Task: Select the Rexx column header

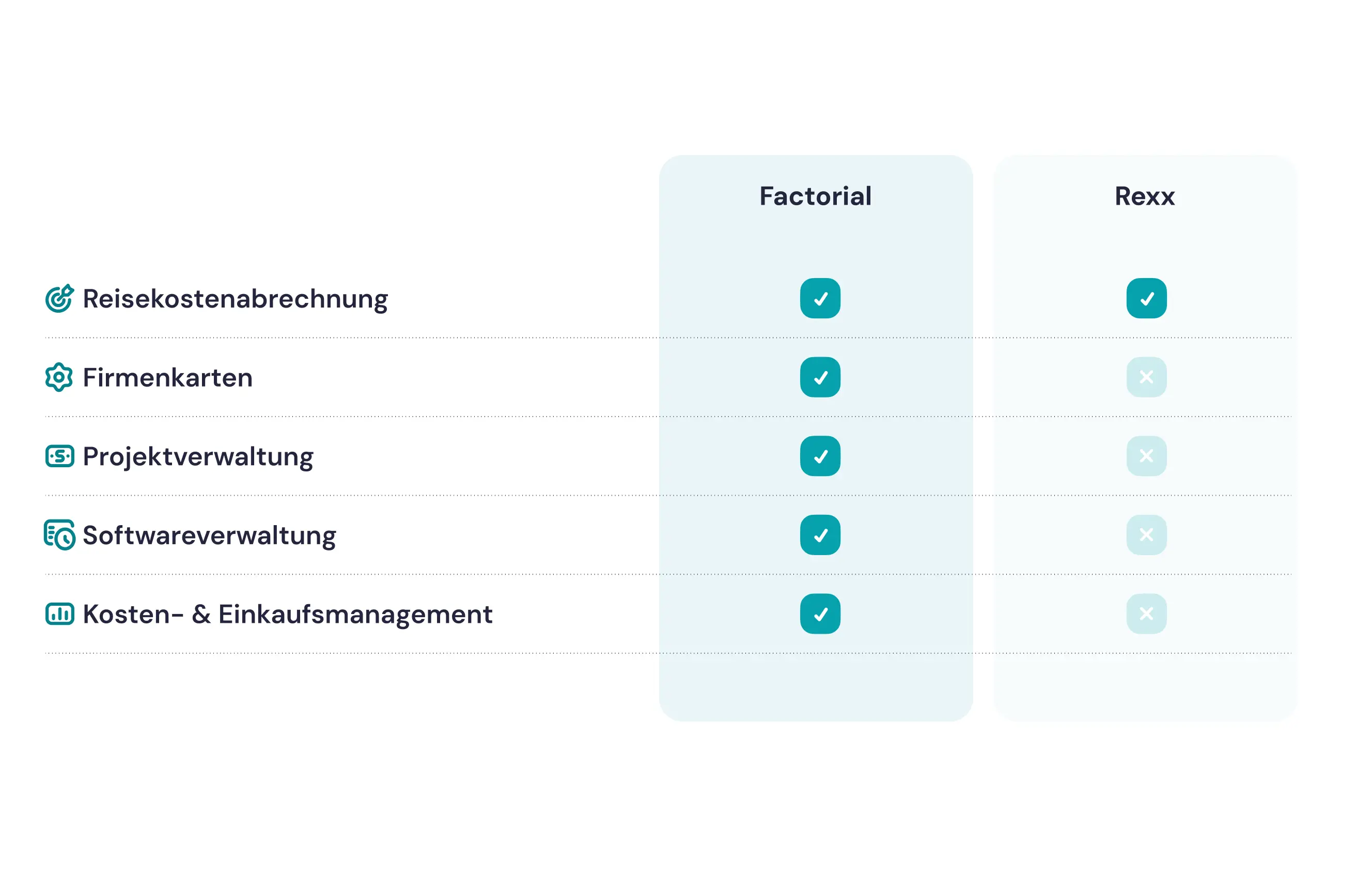Action: coord(1144,196)
